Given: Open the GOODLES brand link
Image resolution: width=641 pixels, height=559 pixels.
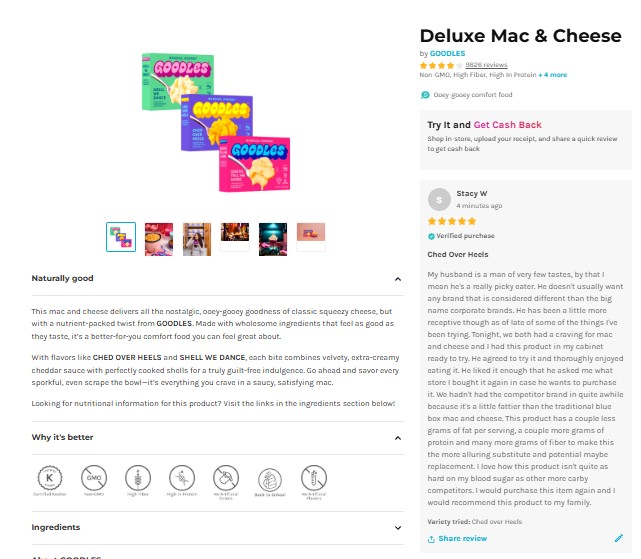Looking at the screenshot, I should pyautogui.click(x=447, y=53).
